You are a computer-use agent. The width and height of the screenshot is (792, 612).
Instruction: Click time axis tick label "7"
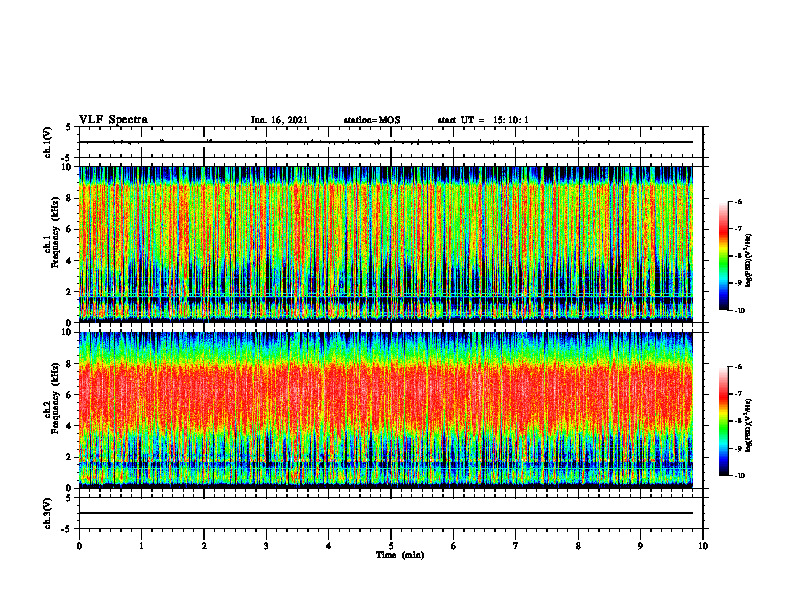pos(516,546)
